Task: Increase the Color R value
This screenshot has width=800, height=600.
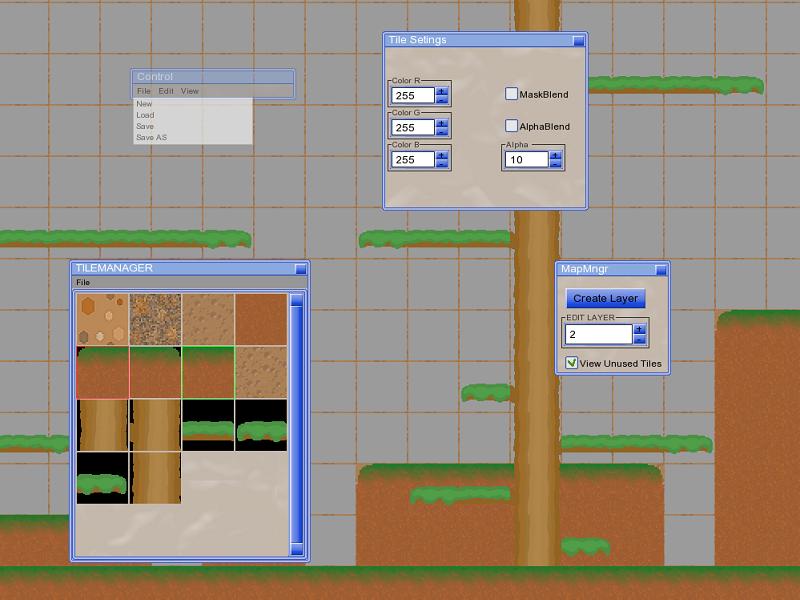Action: [442, 91]
